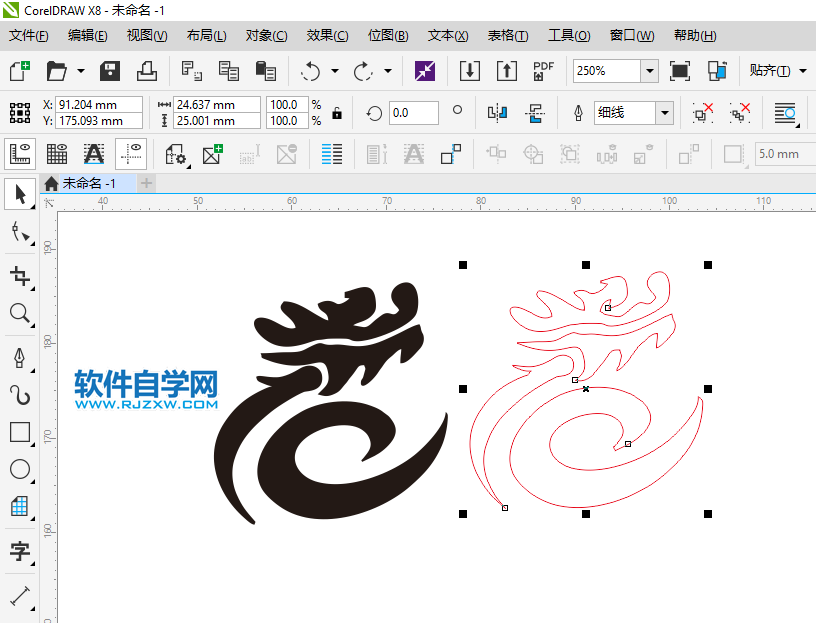Open the zoom level dropdown showing 250%
Viewport: 816px width, 623px height.
[x=649, y=71]
